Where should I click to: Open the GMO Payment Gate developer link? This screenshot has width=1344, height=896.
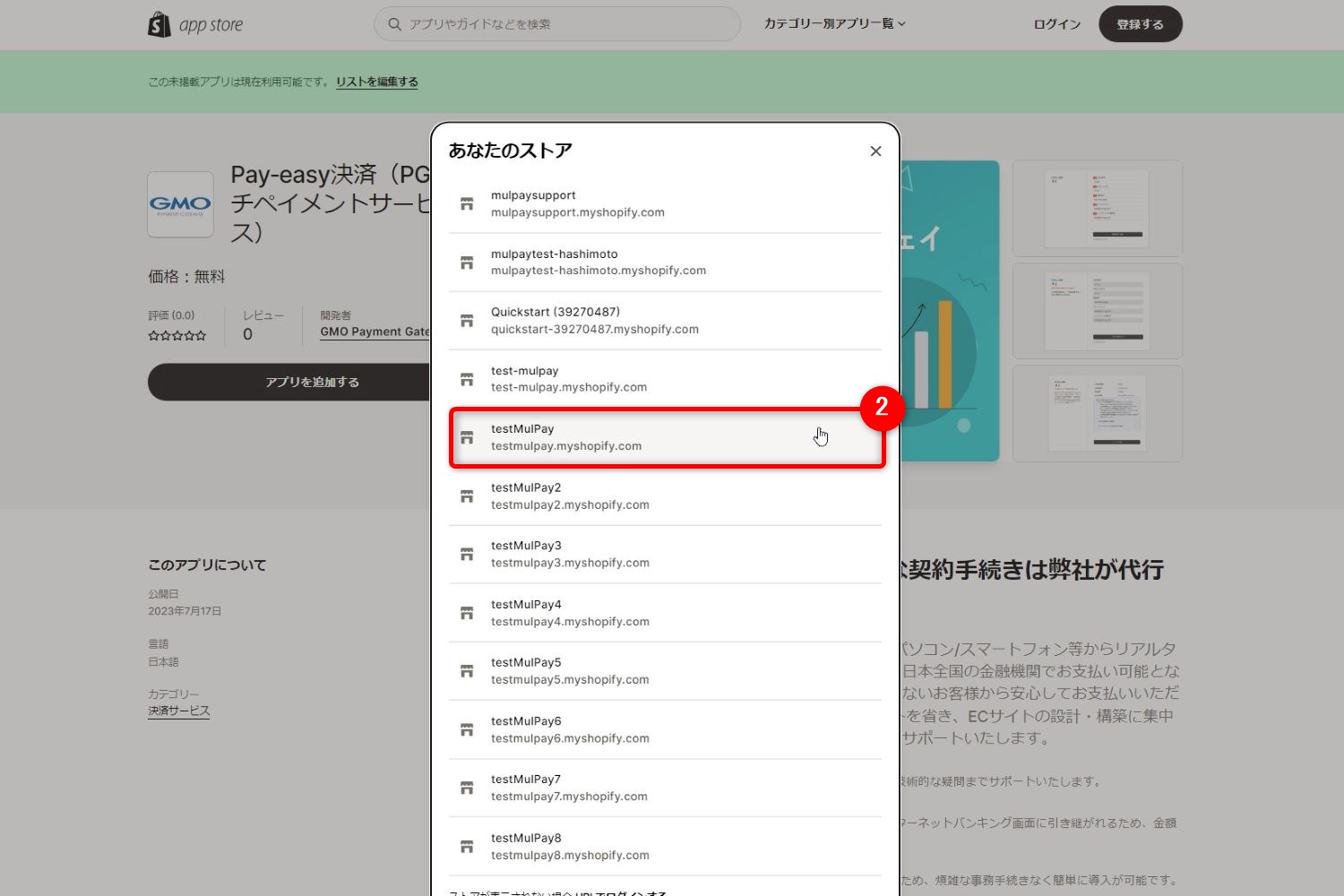(x=375, y=331)
